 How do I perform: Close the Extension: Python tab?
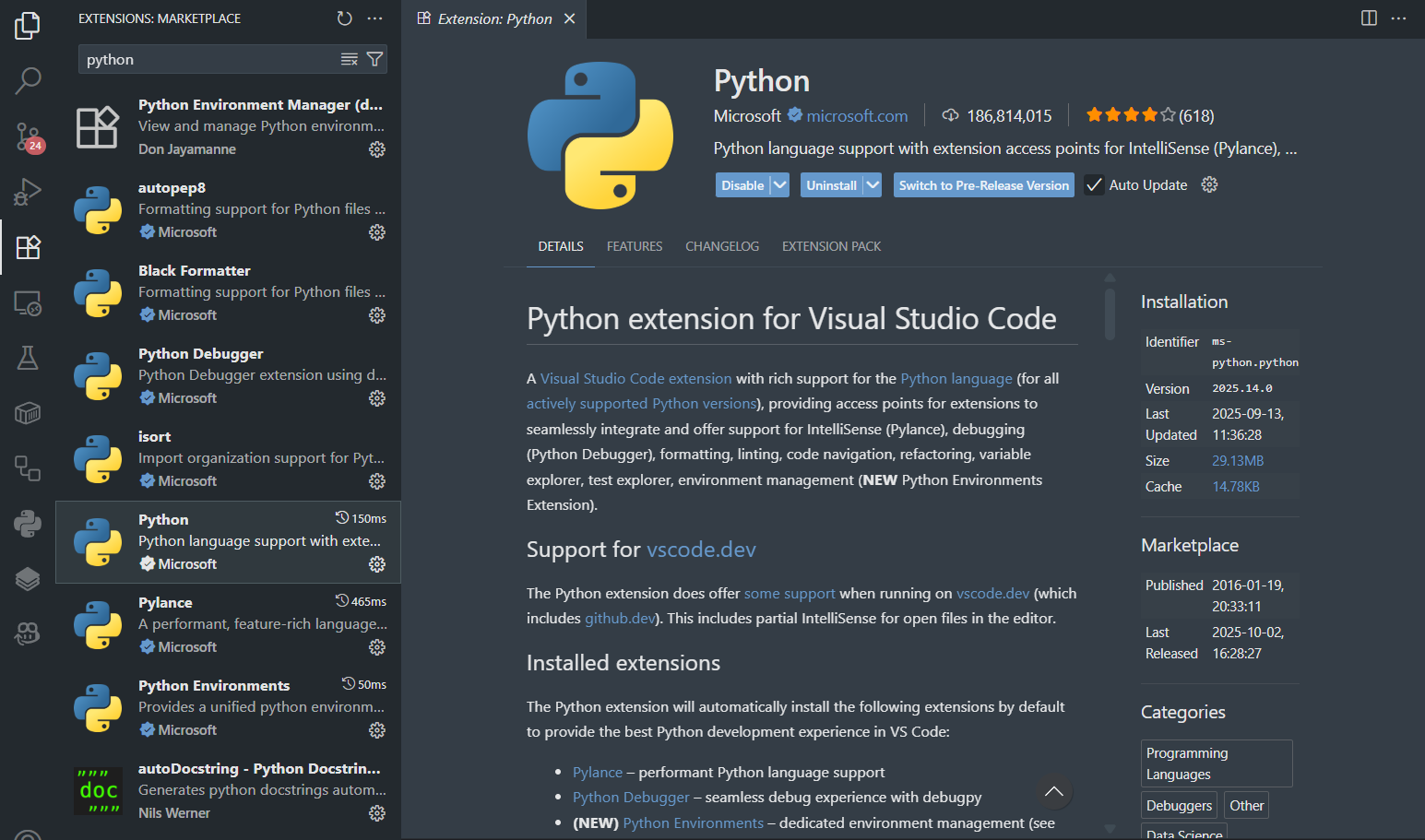[x=570, y=18]
